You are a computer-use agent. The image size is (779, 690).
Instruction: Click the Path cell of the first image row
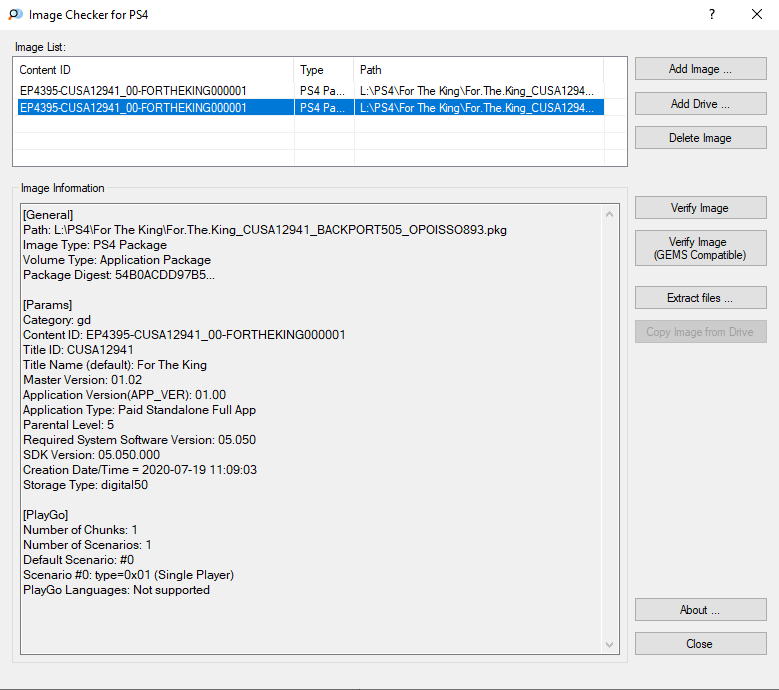[x=478, y=91]
